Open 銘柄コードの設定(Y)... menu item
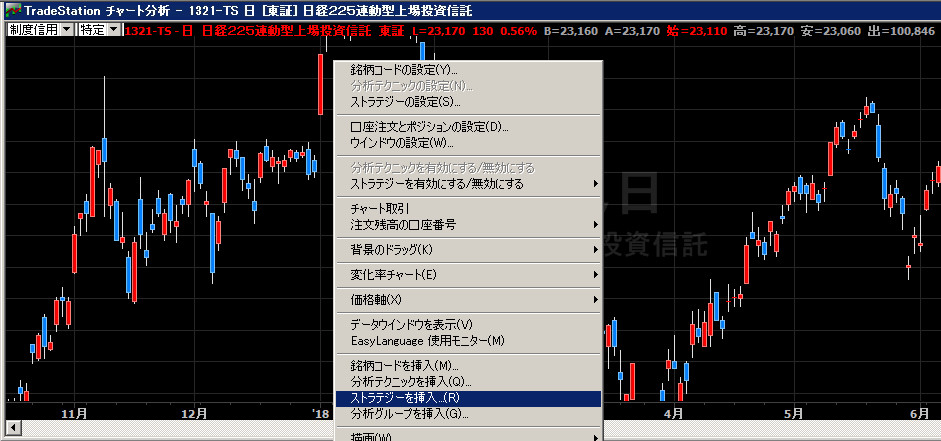Screen dimensions: 941x441 coord(468,71)
